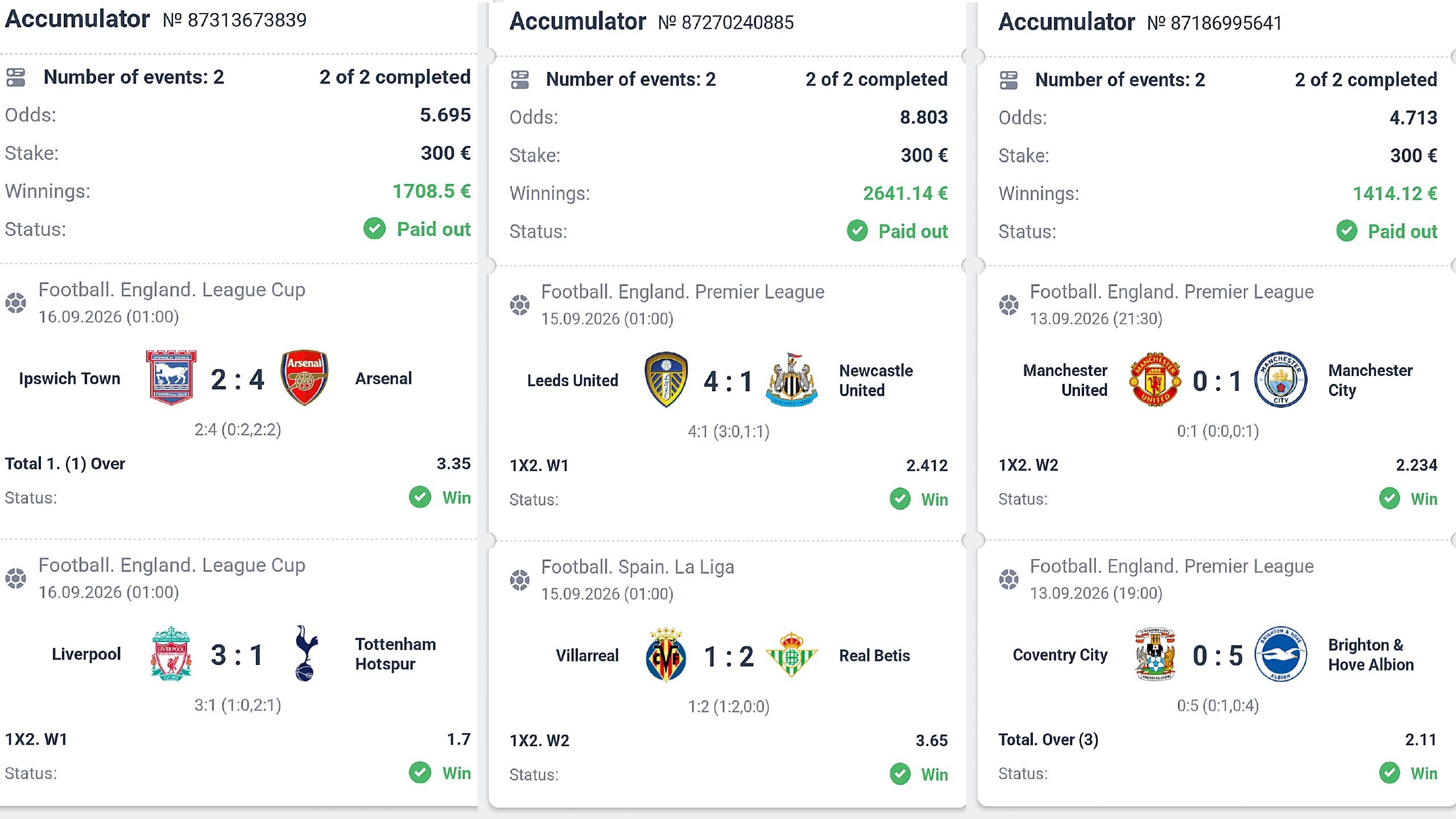The height and width of the screenshot is (819, 1456).
Task: Click the Leeds United crest
Action: tap(666, 379)
